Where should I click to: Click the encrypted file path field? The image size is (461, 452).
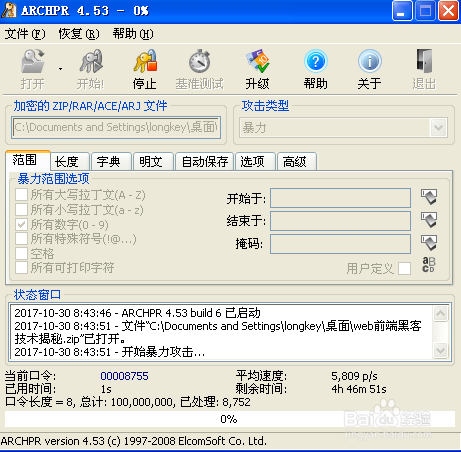pyautogui.click(x=116, y=127)
